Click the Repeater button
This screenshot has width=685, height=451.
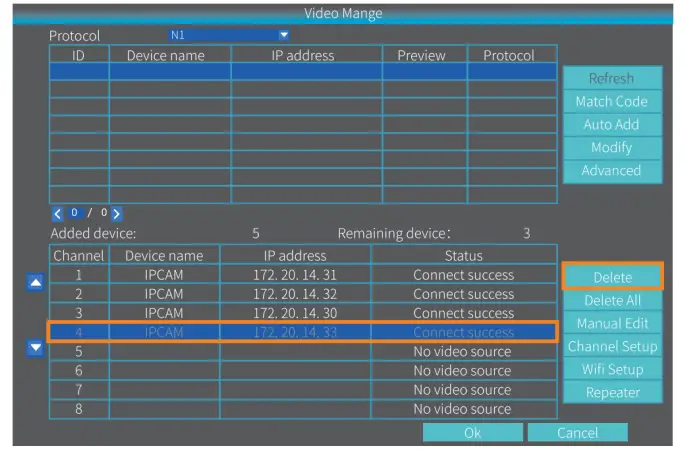[613, 392]
